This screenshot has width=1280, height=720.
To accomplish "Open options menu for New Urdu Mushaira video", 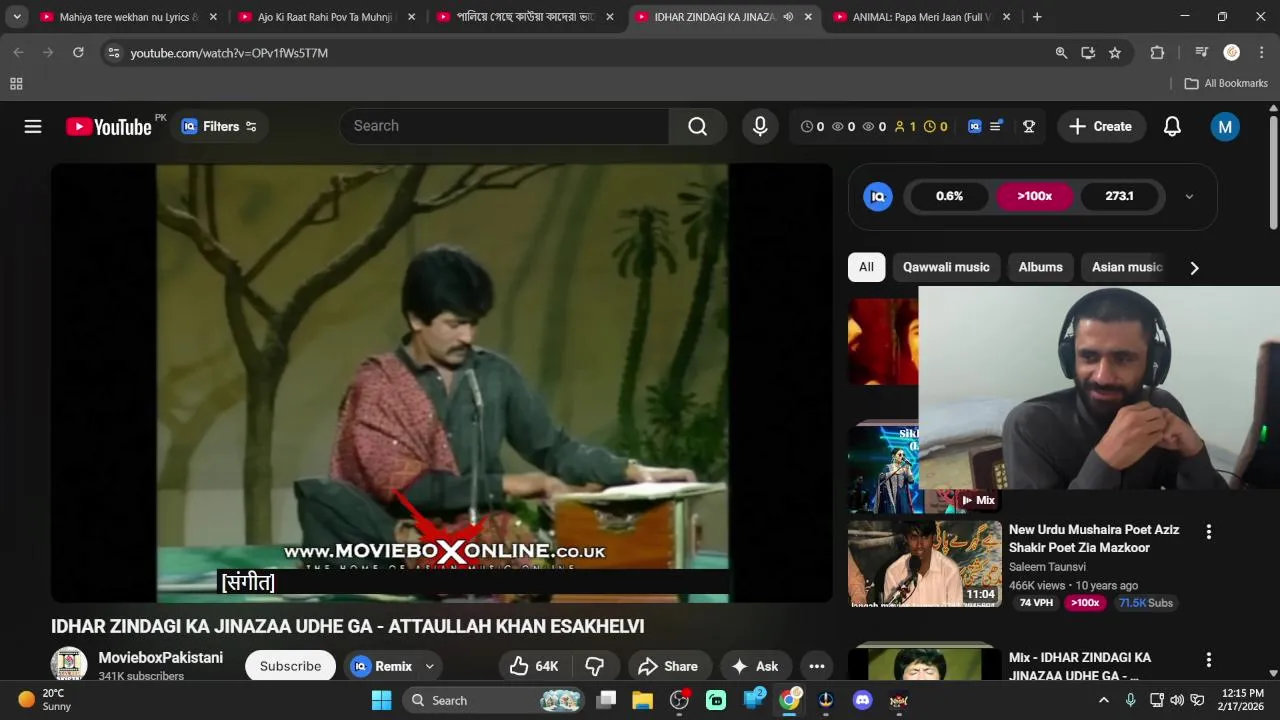I will [x=1208, y=532].
